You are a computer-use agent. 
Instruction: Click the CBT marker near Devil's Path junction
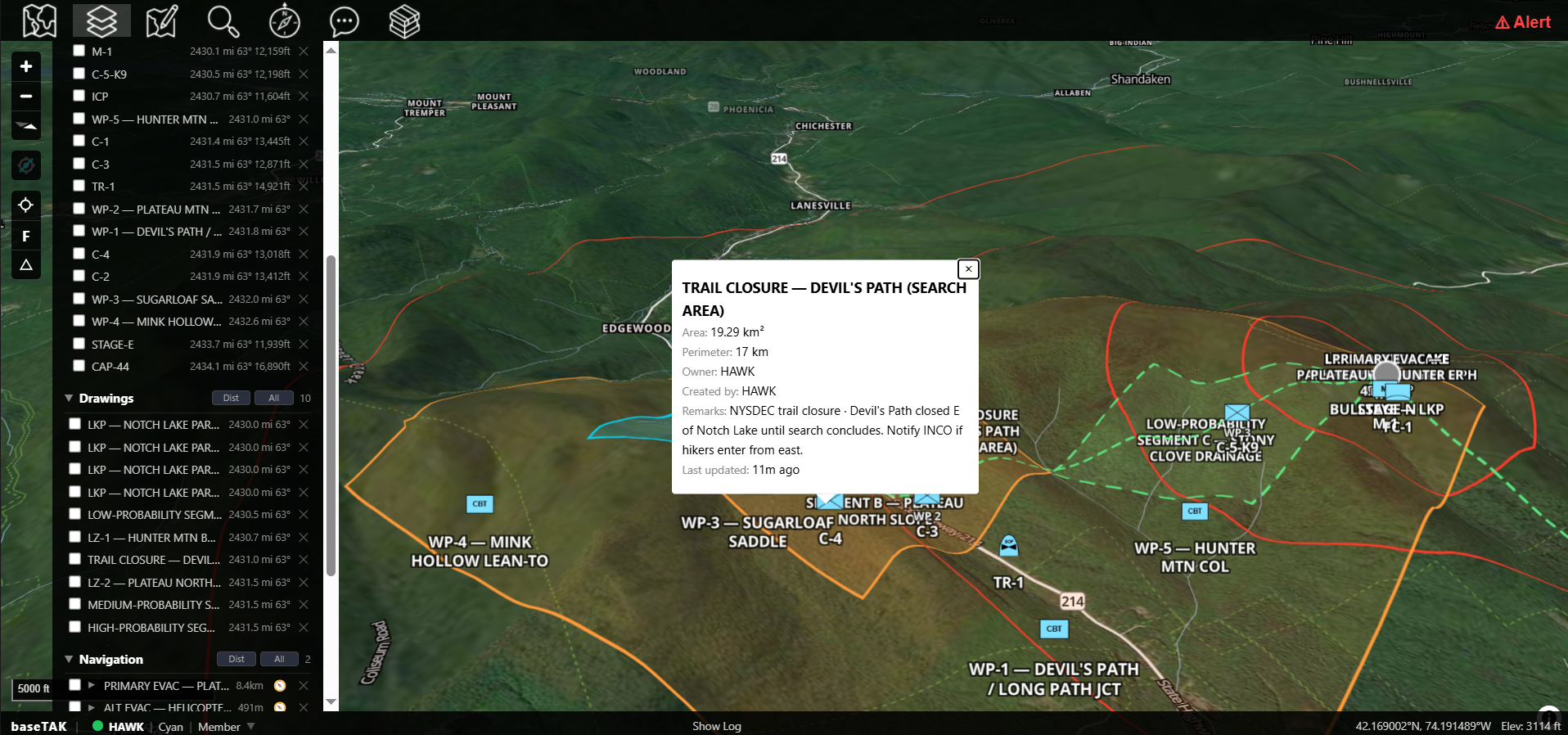(1054, 629)
